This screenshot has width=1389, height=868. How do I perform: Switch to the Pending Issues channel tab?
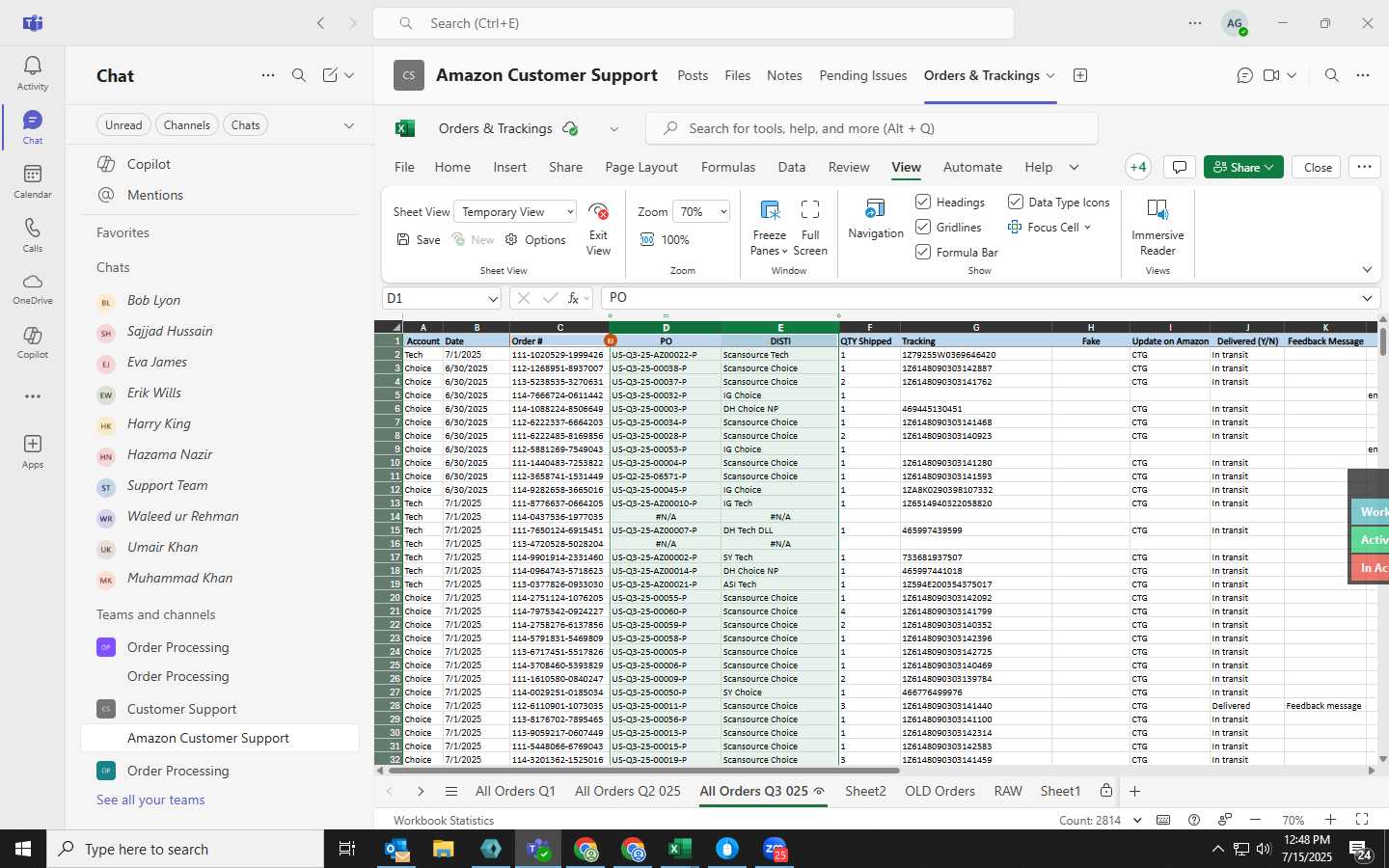point(862,75)
